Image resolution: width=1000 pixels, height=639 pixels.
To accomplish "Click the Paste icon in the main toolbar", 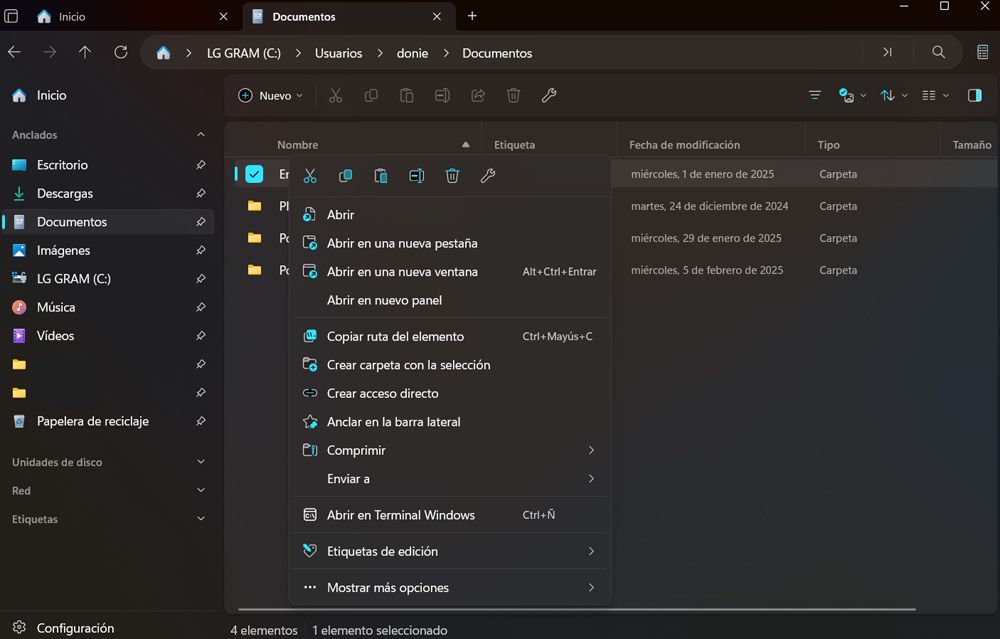I will (406, 96).
